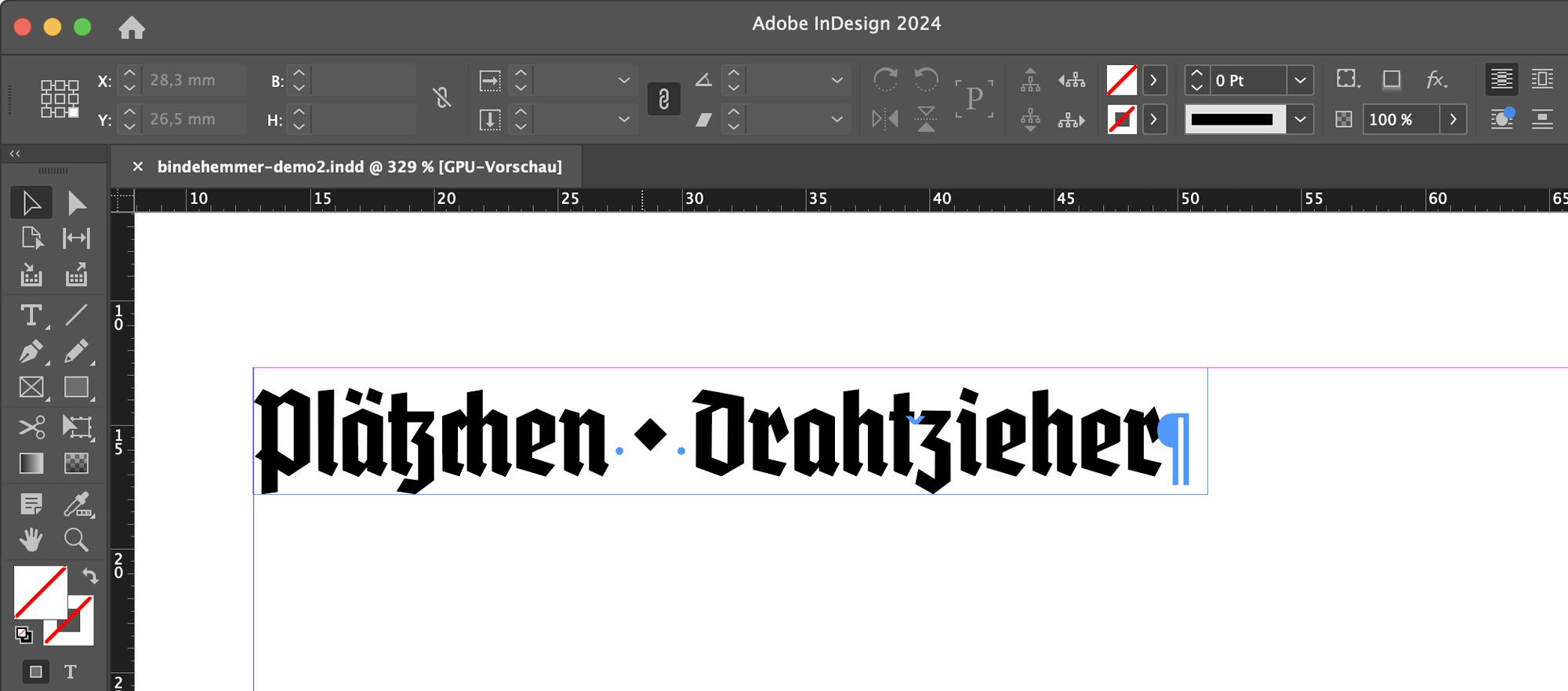1568x691 pixels.
Task: Select the Free Transform tool
Action: [77, 427]
